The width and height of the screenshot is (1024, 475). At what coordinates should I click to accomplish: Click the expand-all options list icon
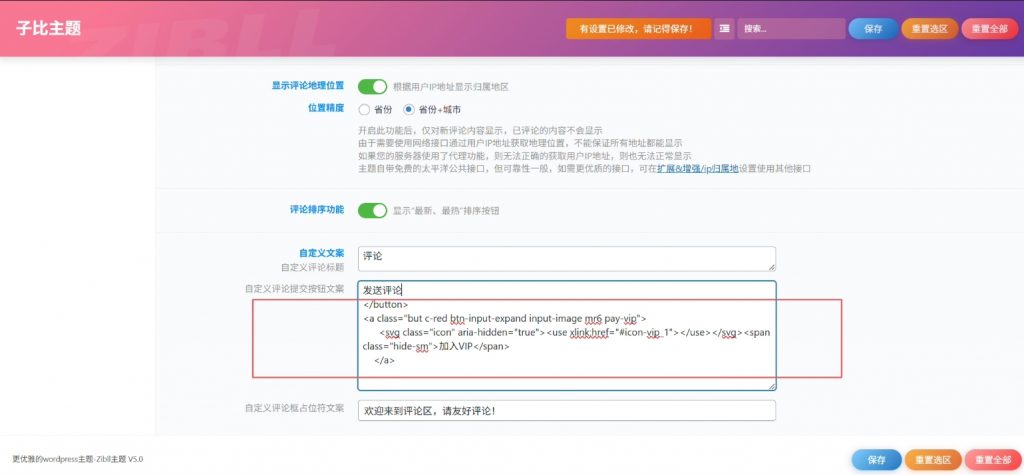click(724, 29)
